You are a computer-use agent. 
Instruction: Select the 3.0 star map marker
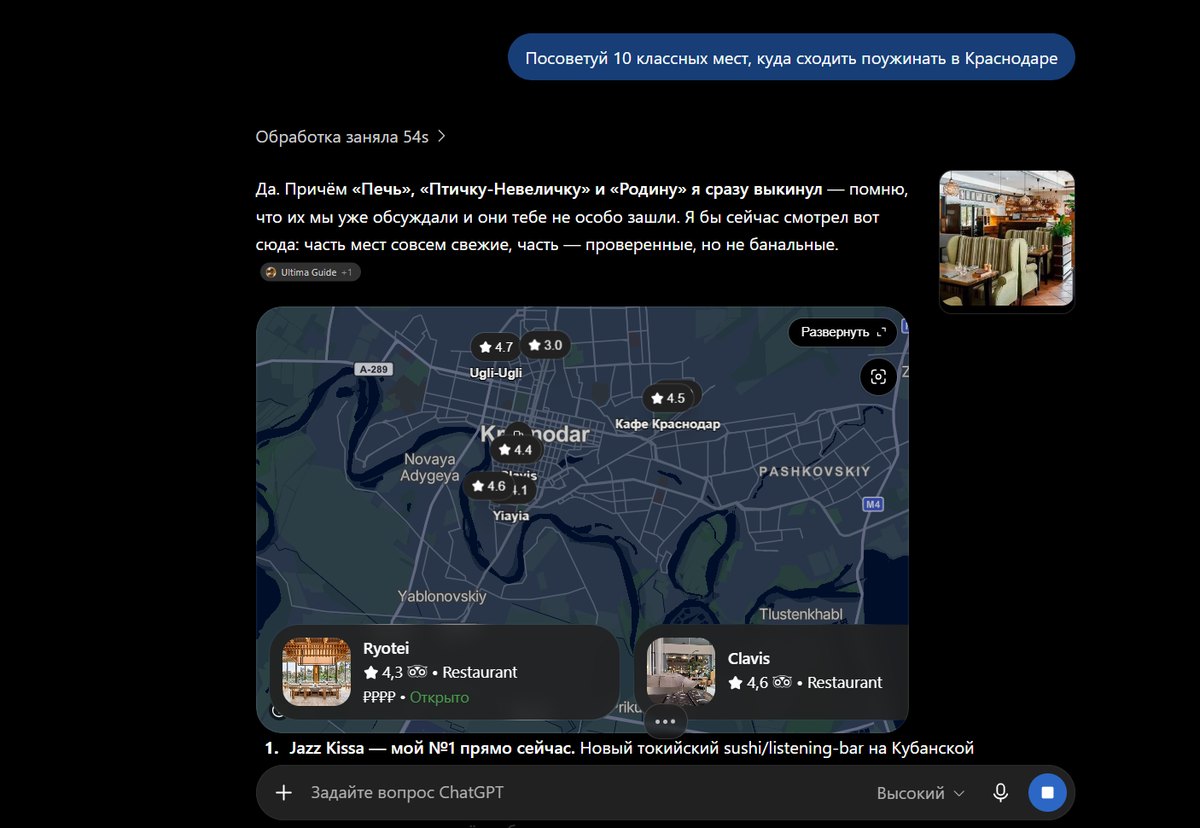coord(545,345)
